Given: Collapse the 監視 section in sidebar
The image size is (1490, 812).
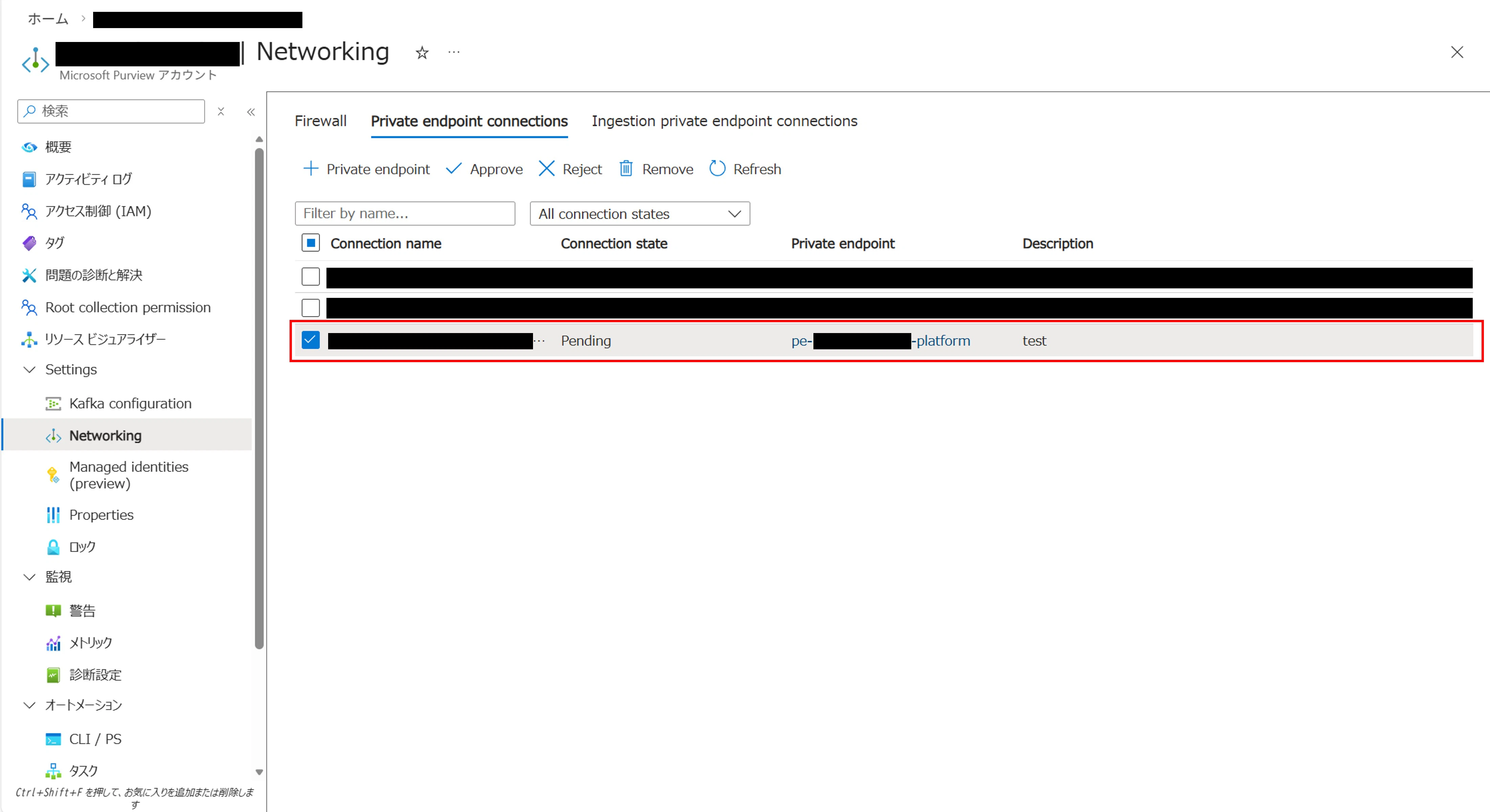Looking at the screenshot, I should [x=29, y=577].
